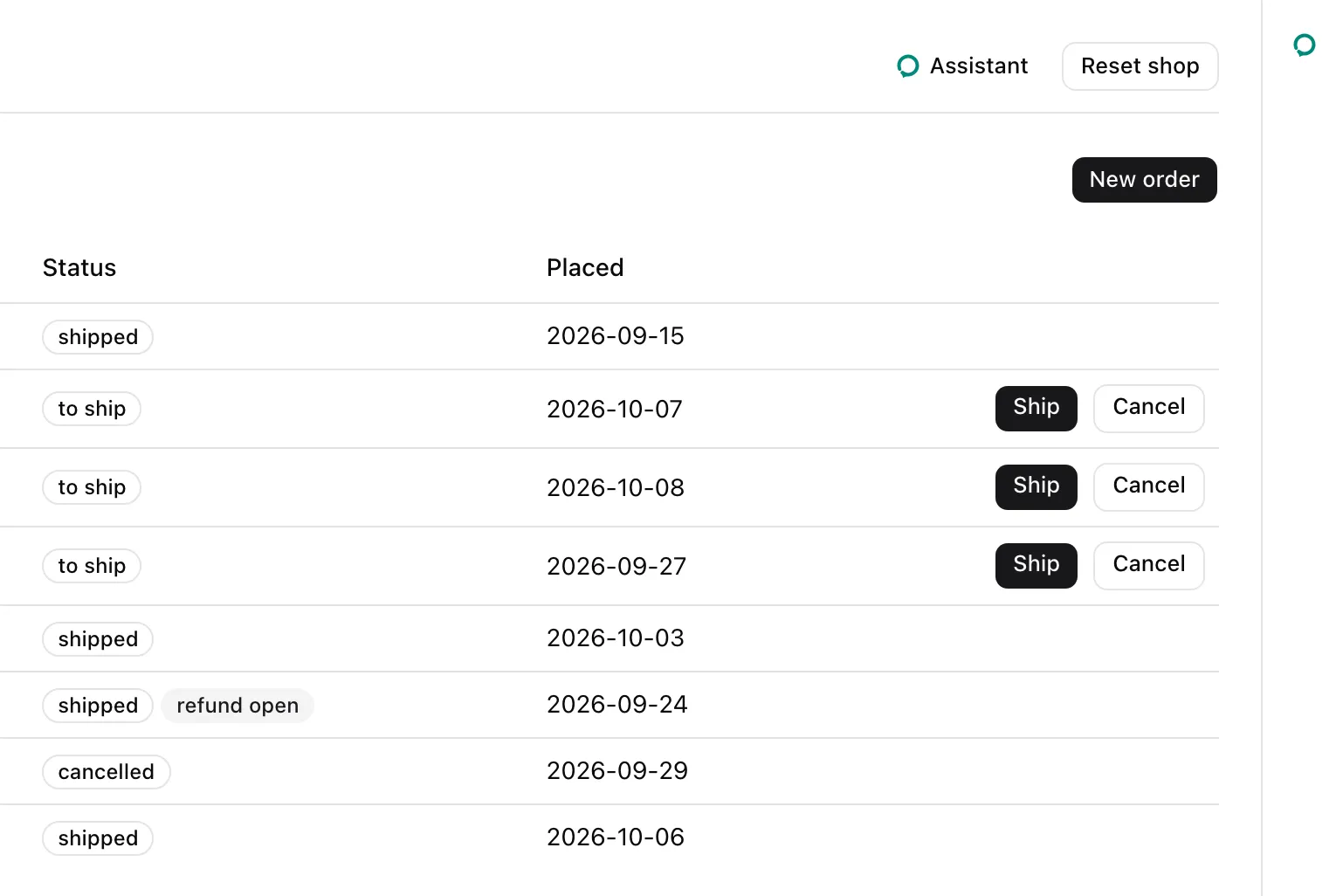1343x896 pixels.
Task: Click the teal chat icon in right sidebar
Action: [1305, 45]
